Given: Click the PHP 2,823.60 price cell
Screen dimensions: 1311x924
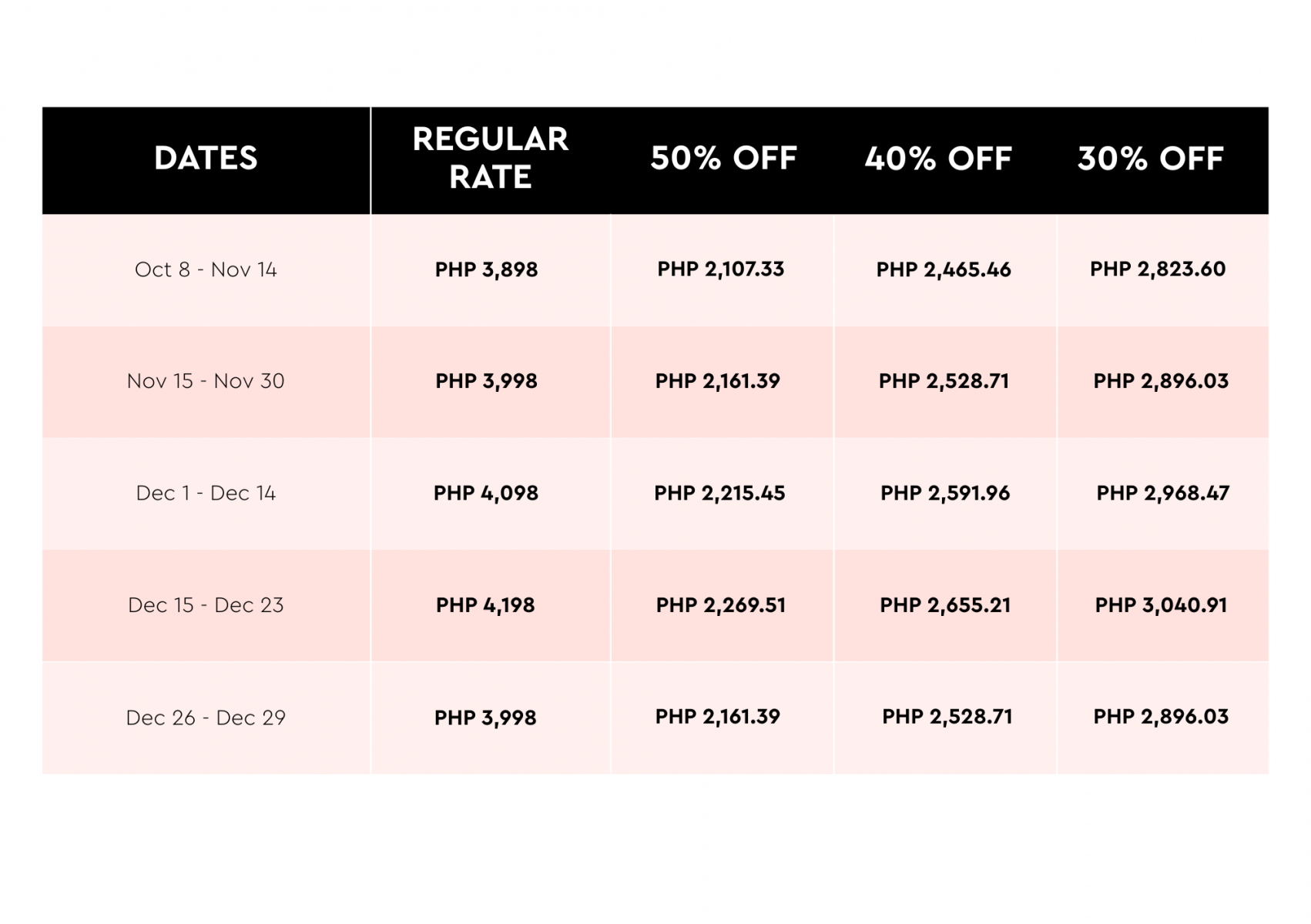Looking at the screenshot, I should [1157, 269].
